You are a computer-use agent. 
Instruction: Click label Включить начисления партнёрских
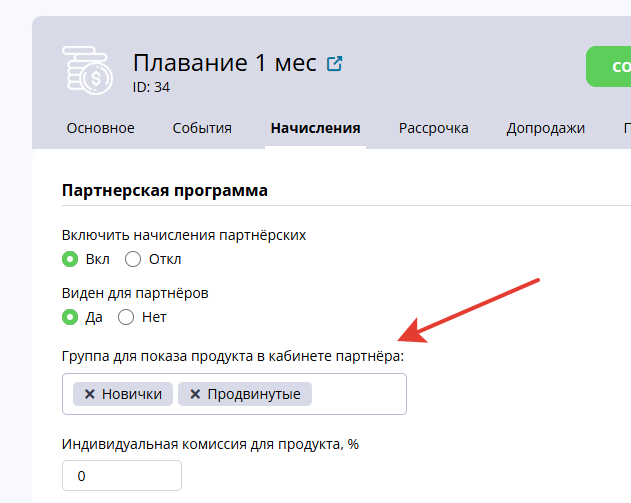click(x=184, y=235)
